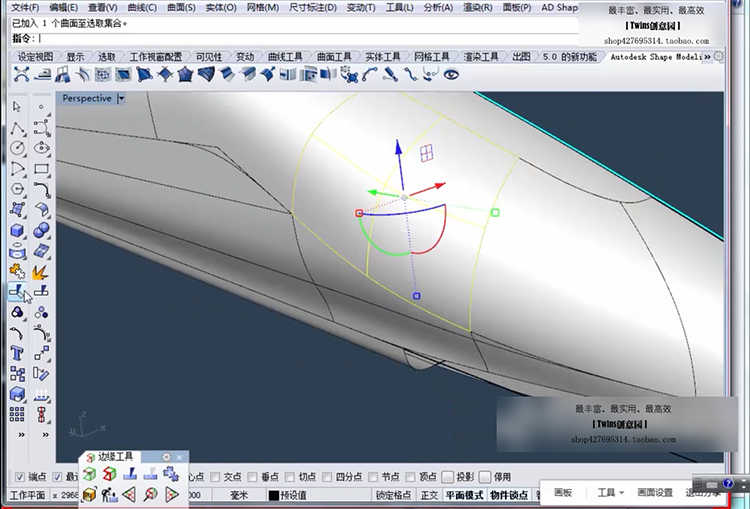This screenshot has width=750, height=509.
Task: Click the black layer color swatch
Action: (x=273, y=495)
